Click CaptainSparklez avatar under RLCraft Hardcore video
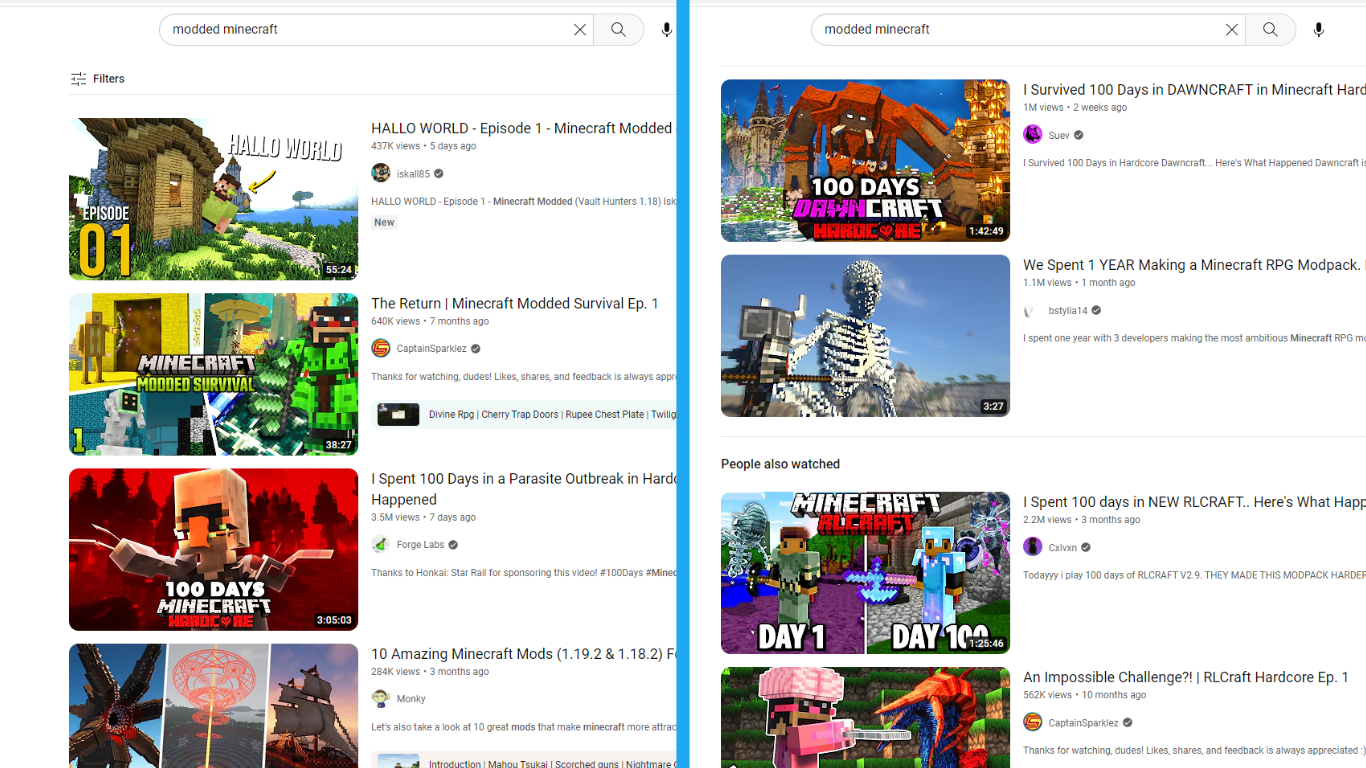1366x768 pixels. (1032, 722)
